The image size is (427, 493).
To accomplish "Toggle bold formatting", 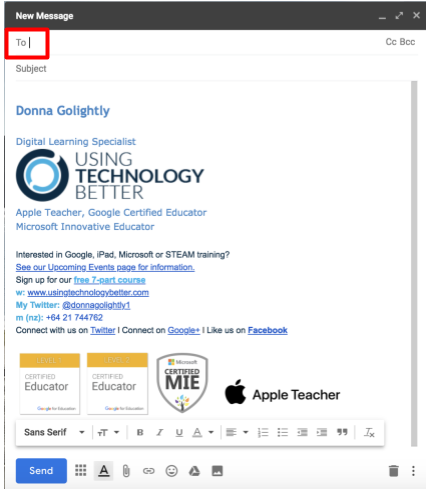I will (140, 433).
